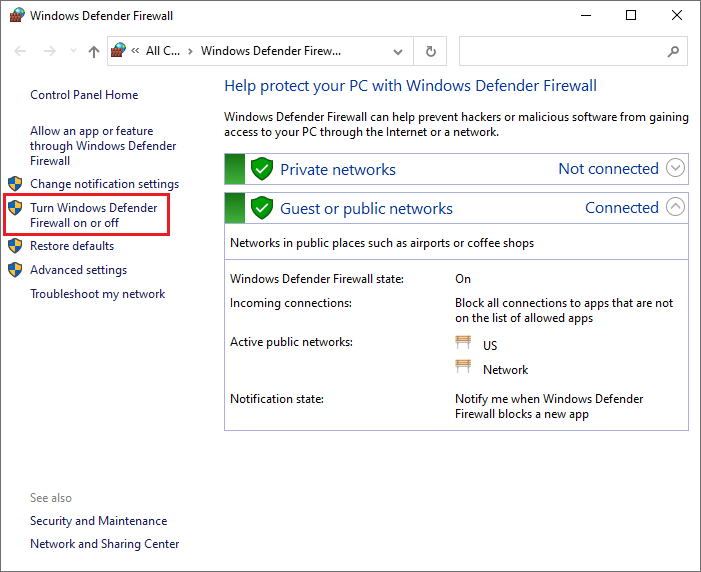Open Network and Sharing Center link
This screenshot has height=572, width=701.
click(105, 544)
